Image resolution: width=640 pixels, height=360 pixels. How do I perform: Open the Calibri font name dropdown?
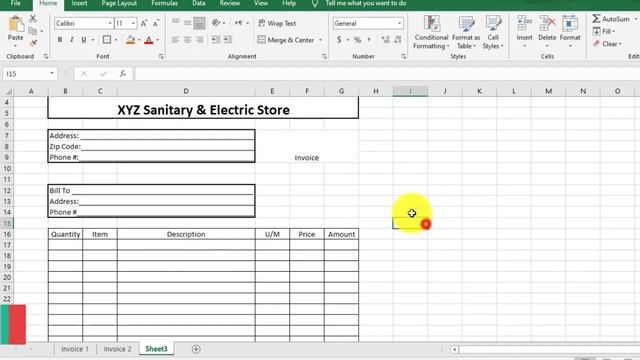(x=110, y=24)
